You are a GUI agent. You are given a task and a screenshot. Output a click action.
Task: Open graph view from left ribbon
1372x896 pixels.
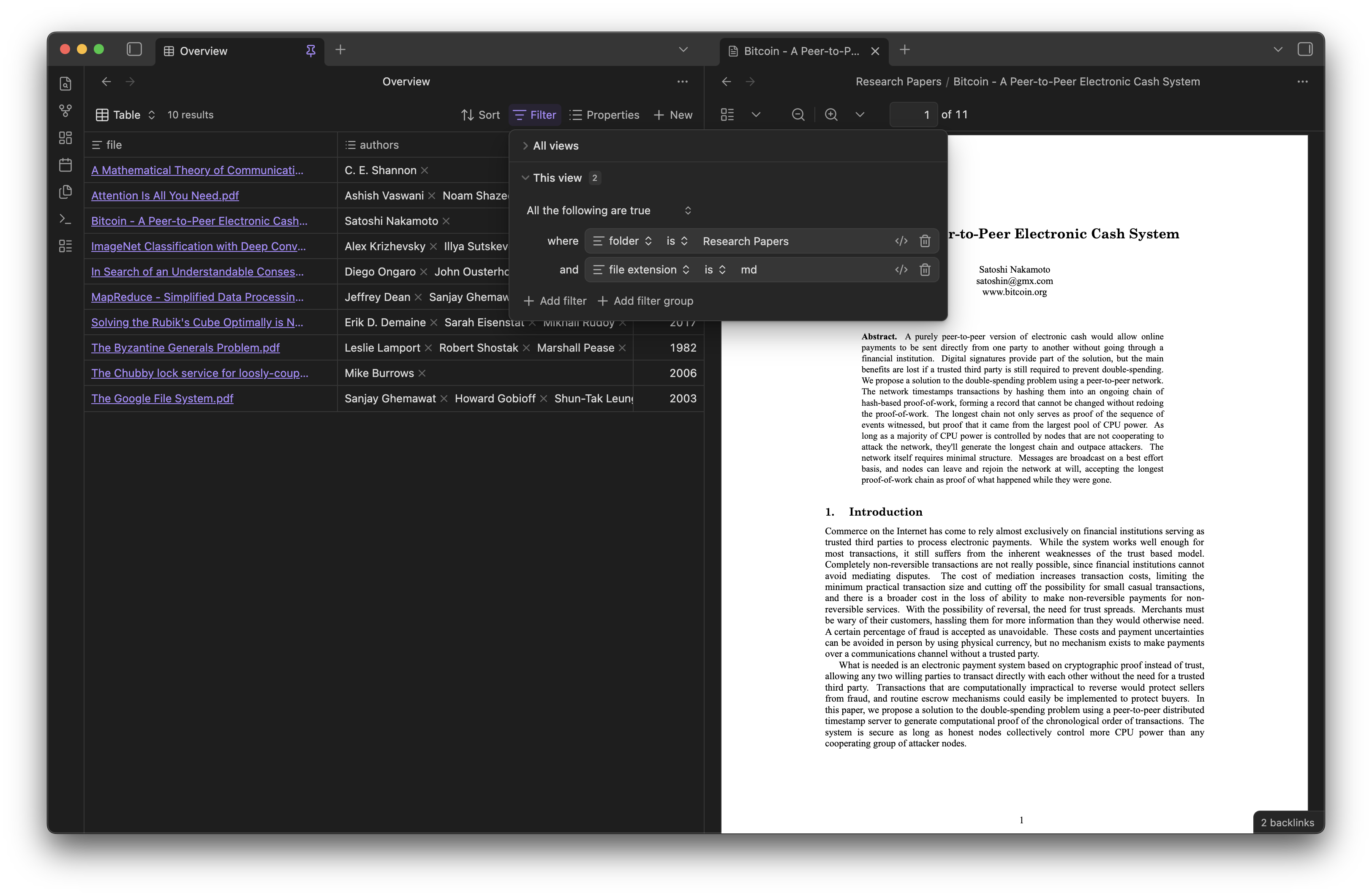66,110
